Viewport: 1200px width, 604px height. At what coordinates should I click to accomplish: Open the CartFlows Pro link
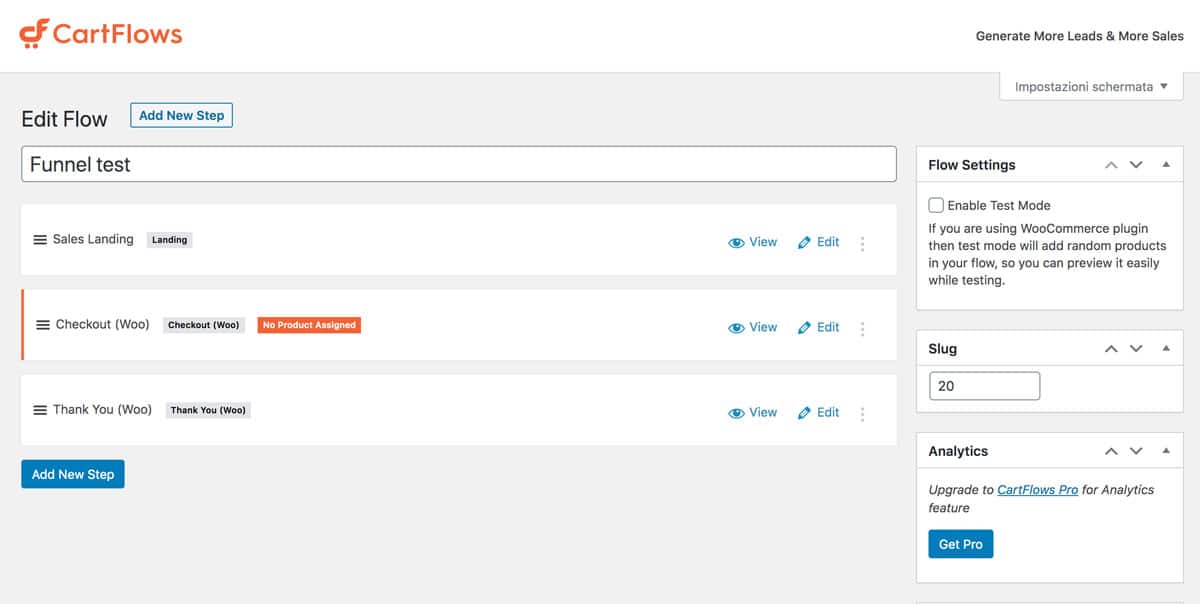coord(1038,490)
